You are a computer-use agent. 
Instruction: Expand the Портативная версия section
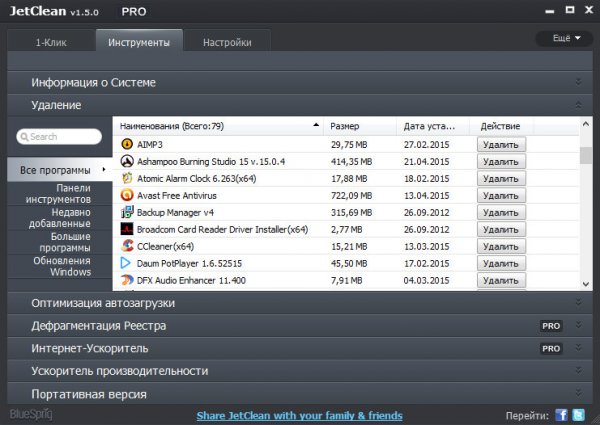click(x=300, y=394)
